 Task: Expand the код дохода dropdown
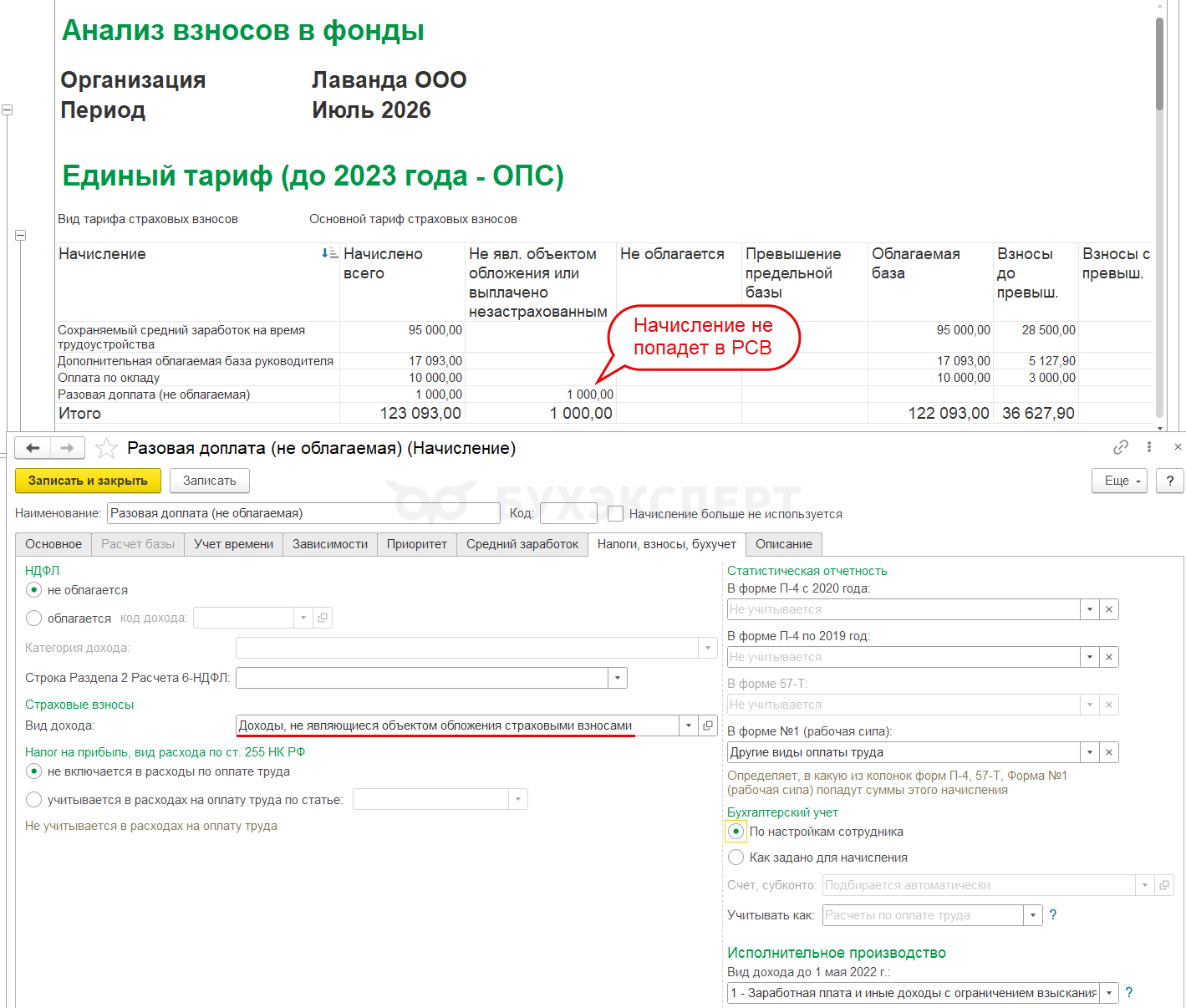pos(303,618)
